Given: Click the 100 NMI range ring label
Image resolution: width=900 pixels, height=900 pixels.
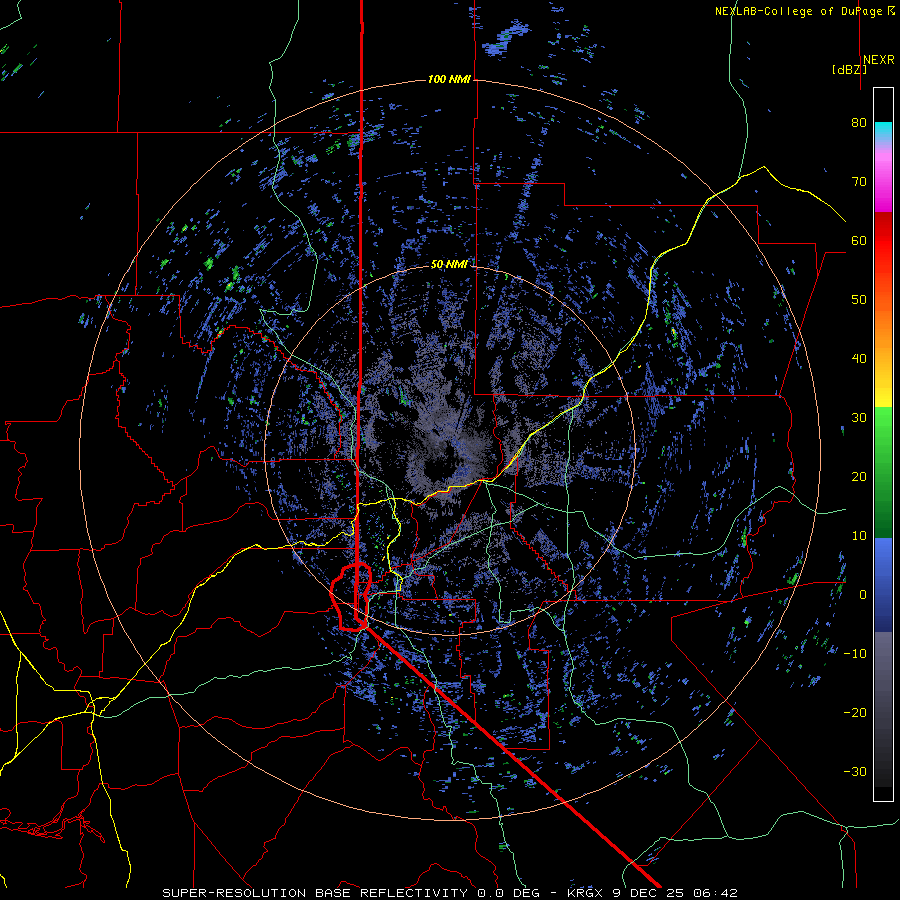Looking at the screenshot, I should [x=449, y=79].
